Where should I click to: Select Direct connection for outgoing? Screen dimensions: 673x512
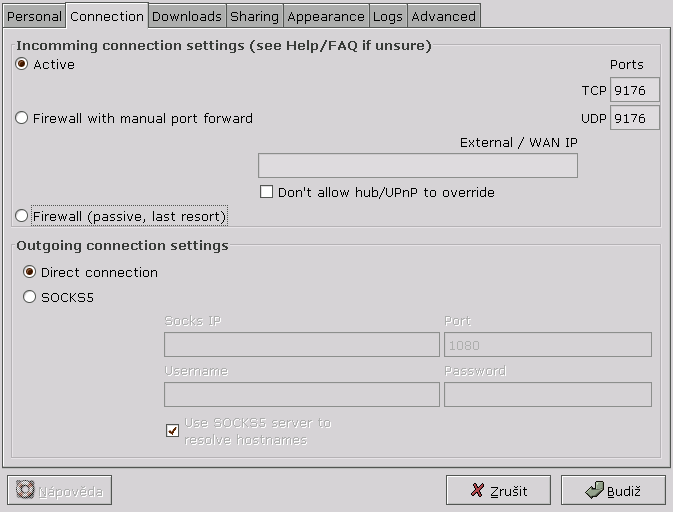coord(30,272)
